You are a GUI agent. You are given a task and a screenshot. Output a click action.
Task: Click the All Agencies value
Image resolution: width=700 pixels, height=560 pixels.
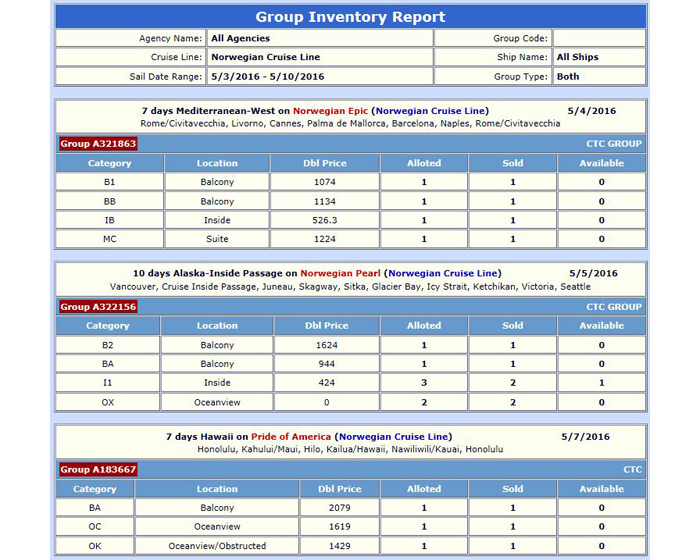pyautogui.click(x=241, y=38)
